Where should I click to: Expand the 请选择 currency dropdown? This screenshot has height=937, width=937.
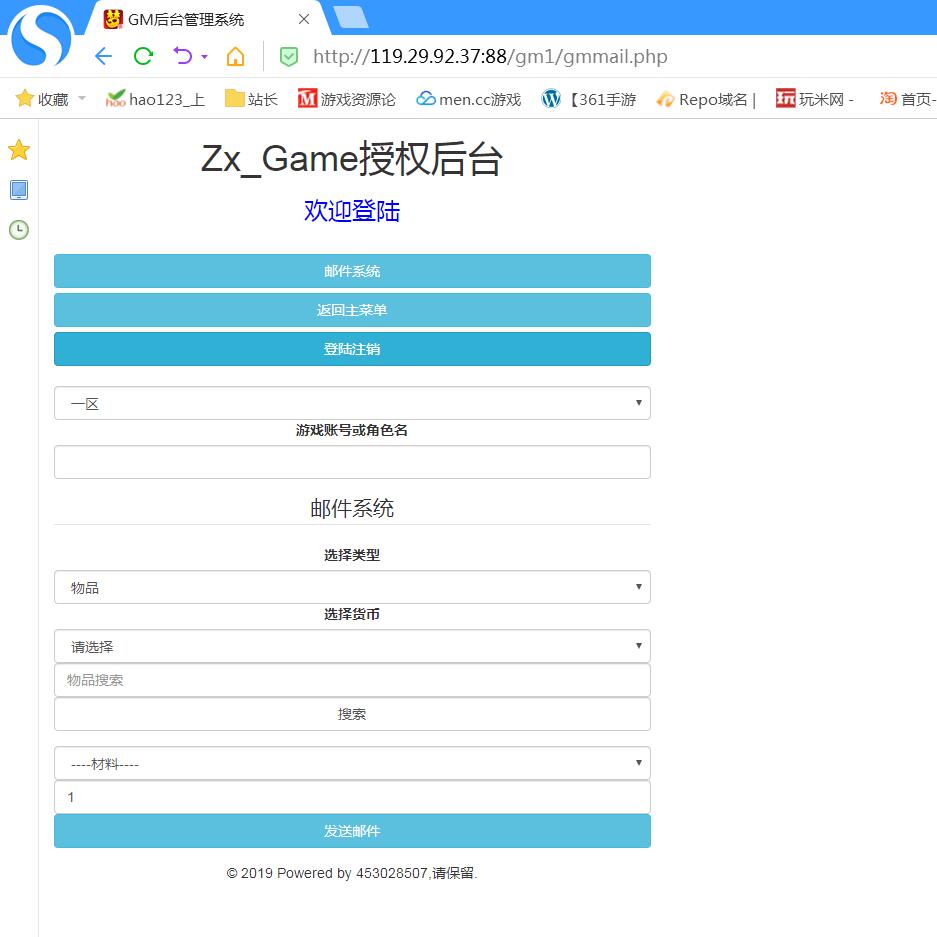(352, 646)
